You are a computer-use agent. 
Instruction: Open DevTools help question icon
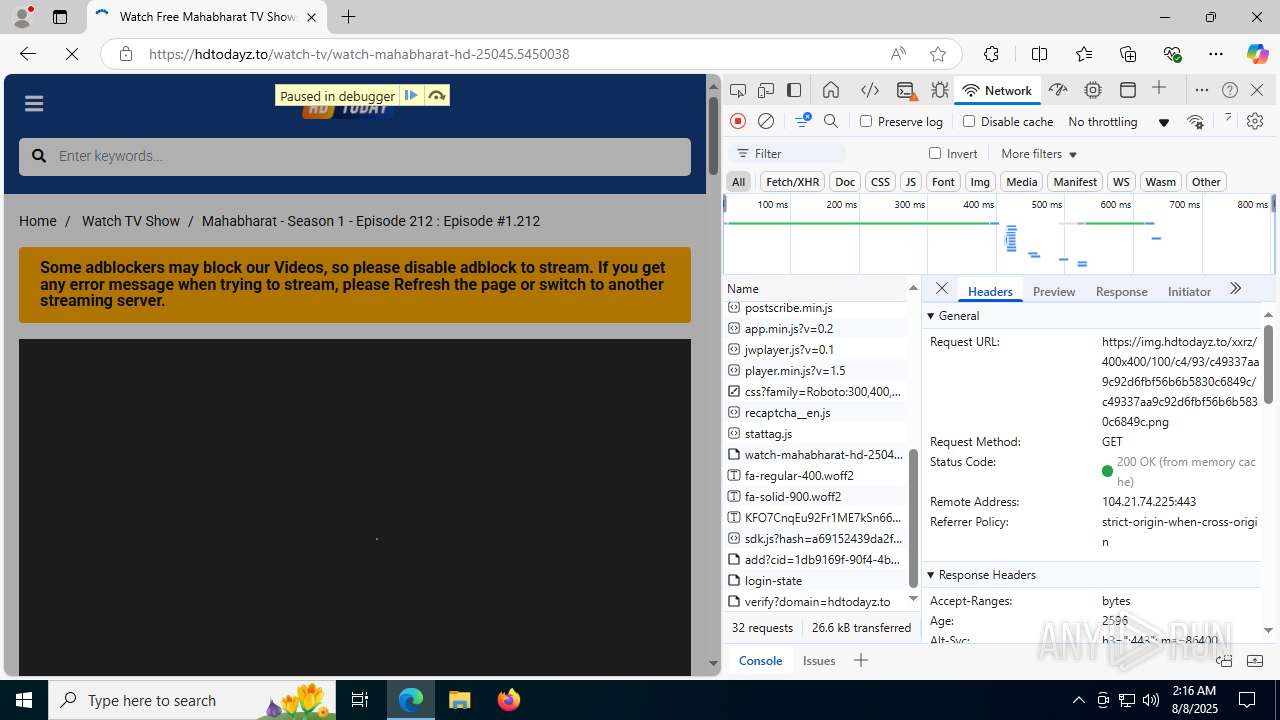coord(1230,90)
